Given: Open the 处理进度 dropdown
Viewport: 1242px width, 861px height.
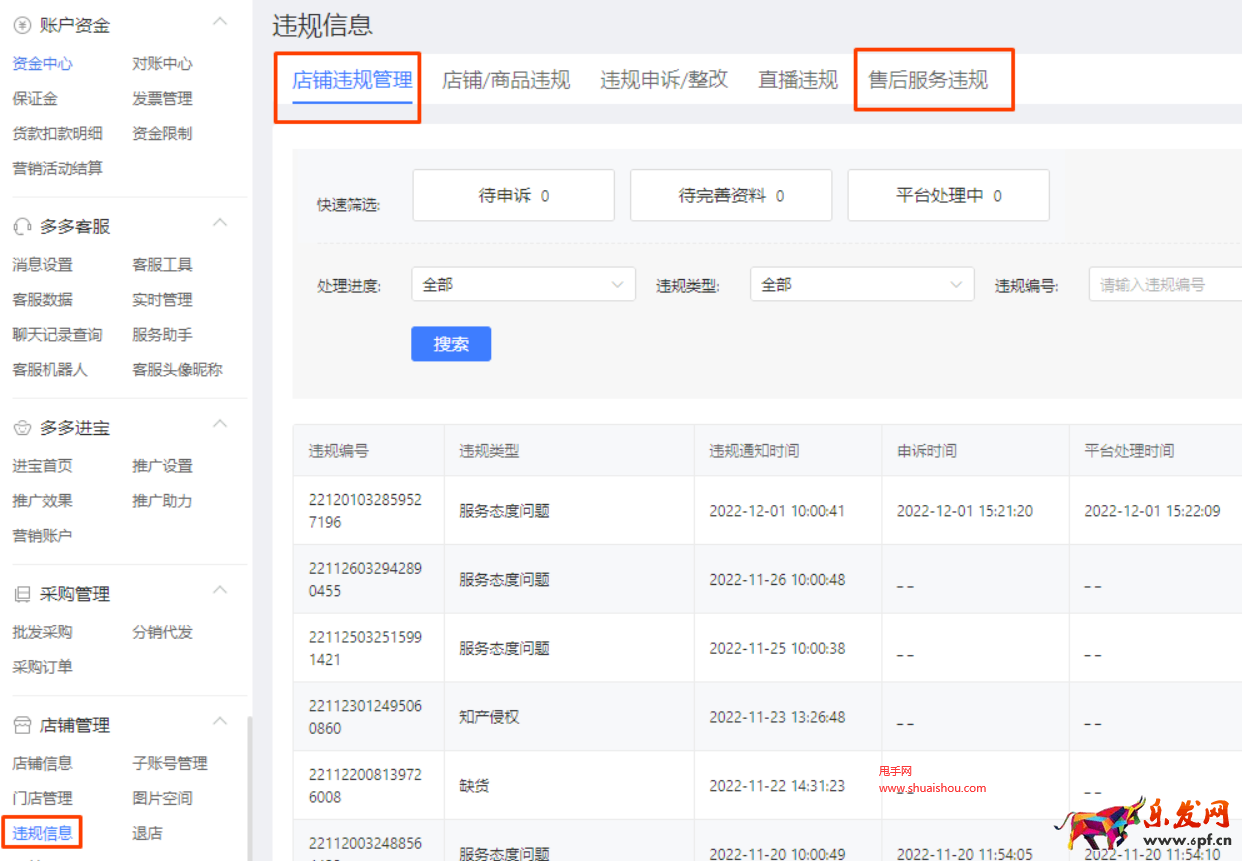Looking at the screenshot, I should tap(523, 284).
